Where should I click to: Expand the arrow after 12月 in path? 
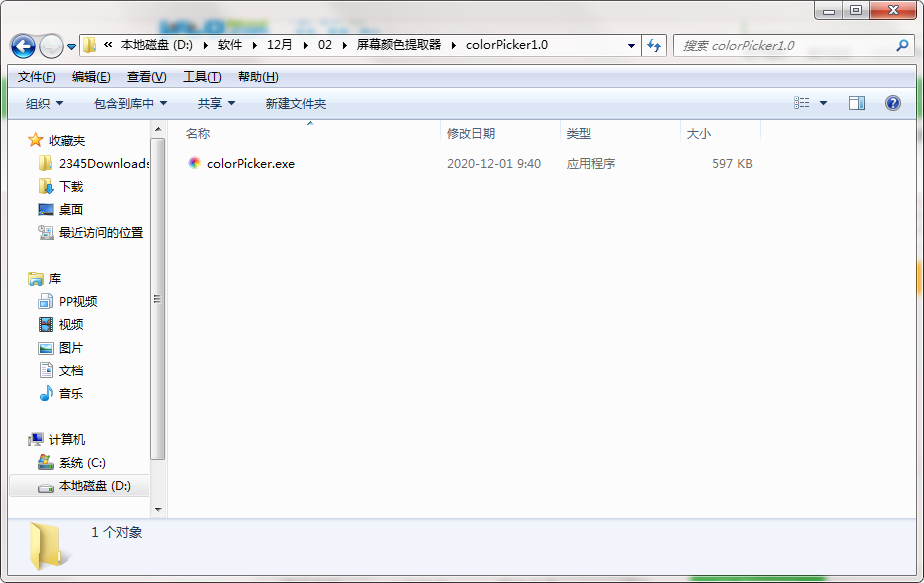tap(306, 45)
